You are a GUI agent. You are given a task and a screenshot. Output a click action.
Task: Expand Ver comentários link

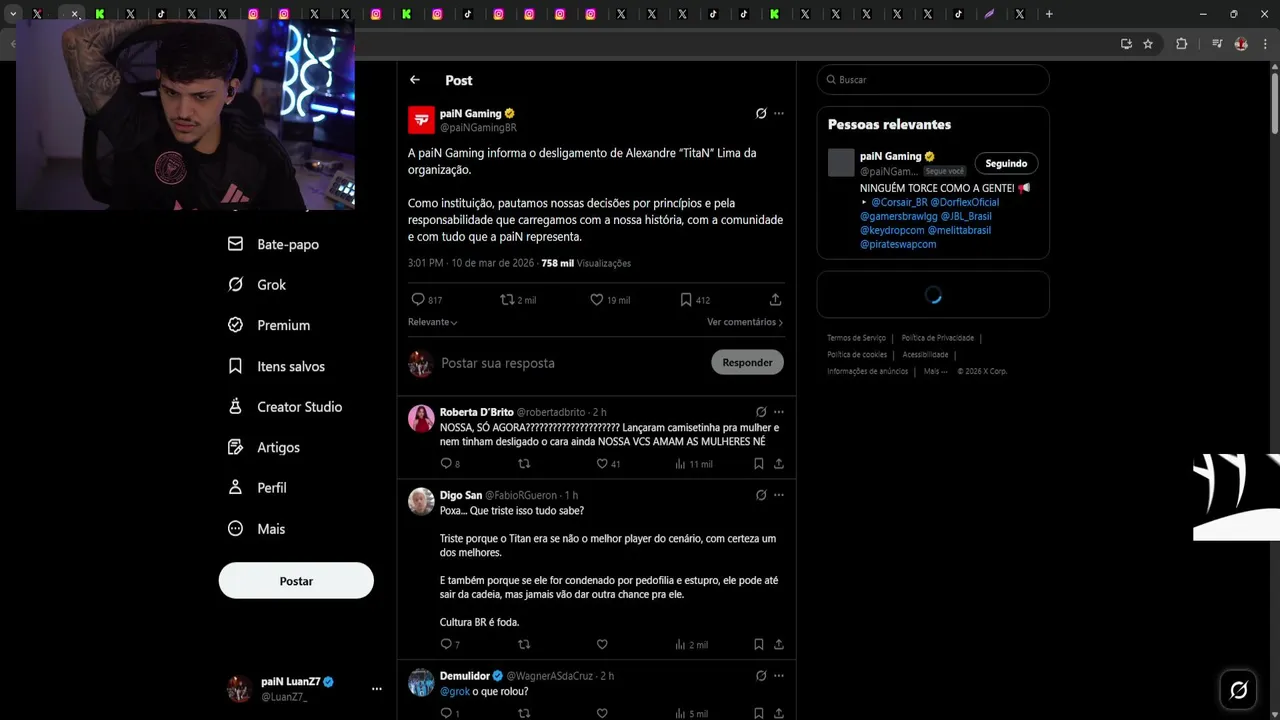[745, 322]
